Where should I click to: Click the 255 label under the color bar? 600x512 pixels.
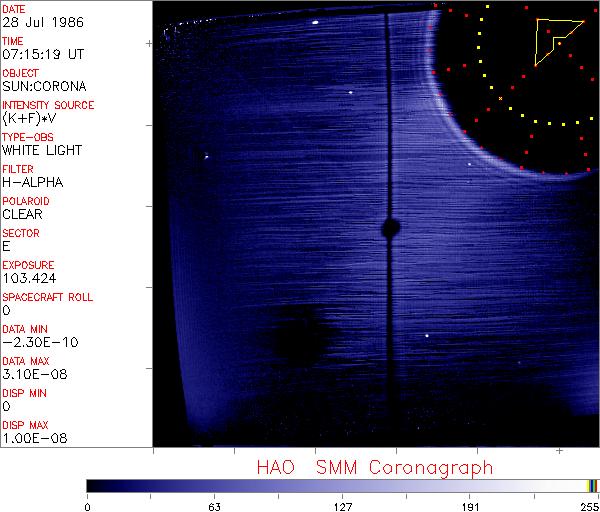(589, 505)
